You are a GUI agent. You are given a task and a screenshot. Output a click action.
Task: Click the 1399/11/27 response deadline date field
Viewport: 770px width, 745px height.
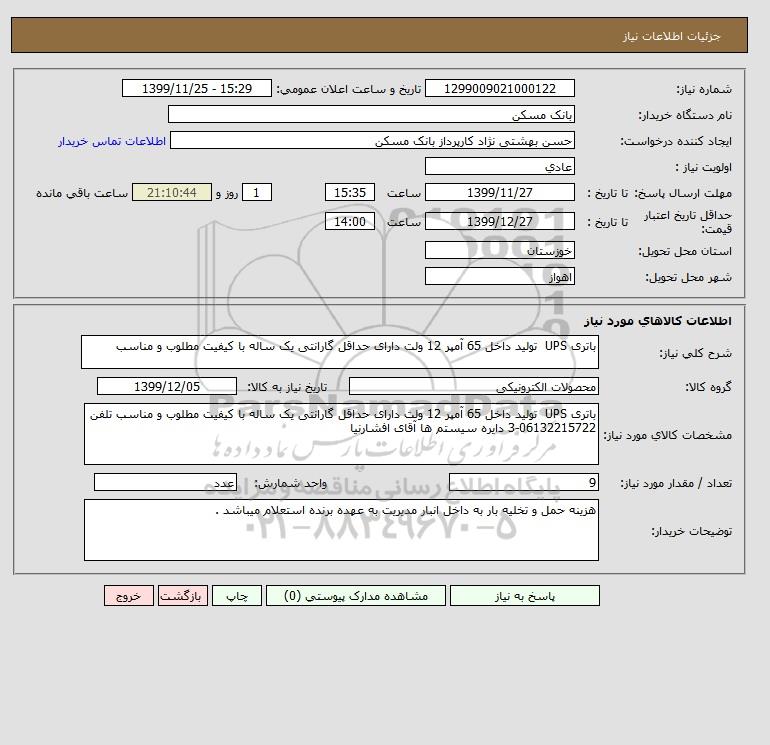point(499,193)
